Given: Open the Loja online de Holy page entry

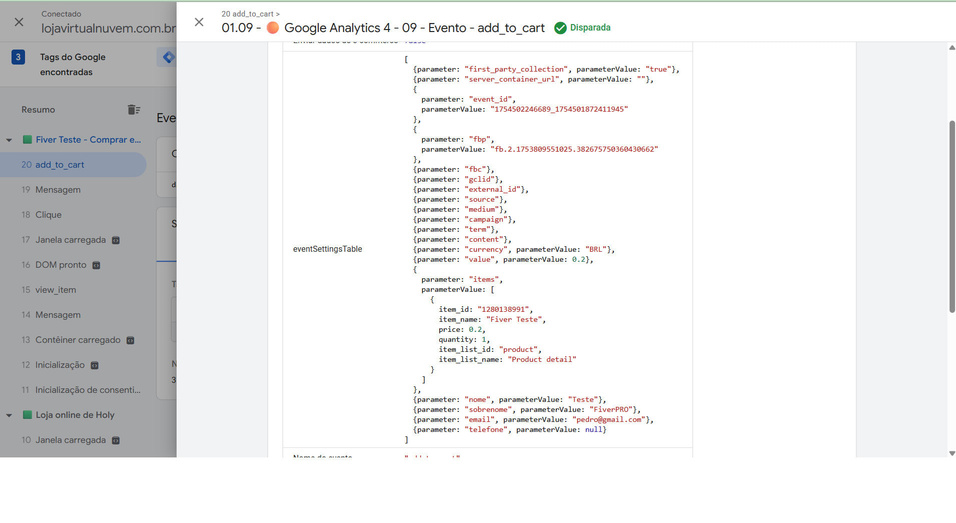Looking at the screenshot, I should tap(75, 415).
